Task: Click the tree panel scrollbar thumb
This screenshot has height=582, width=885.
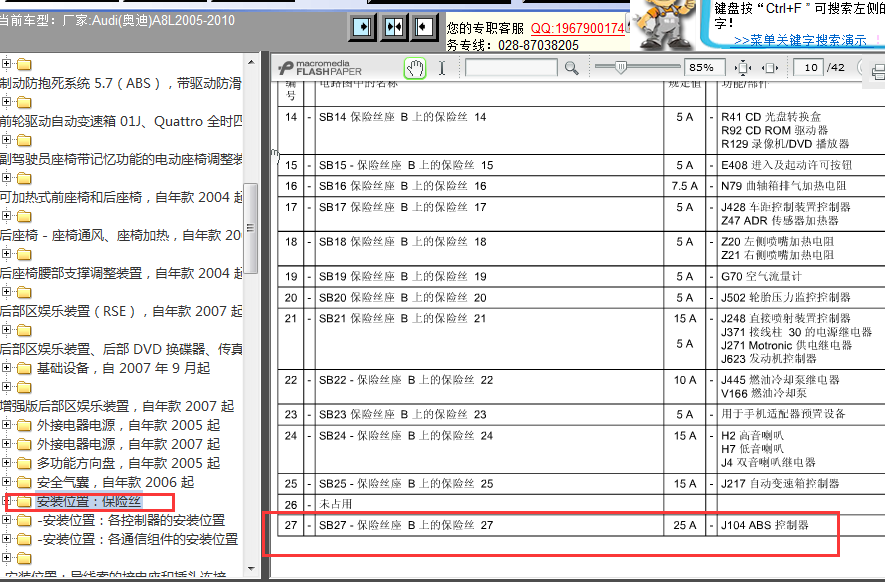Action: (x=251, y=228)
